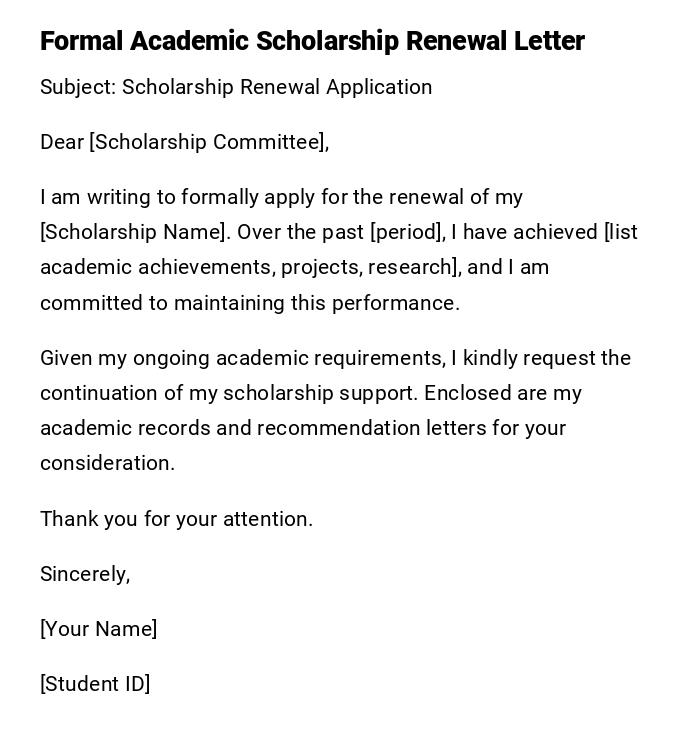This screenshot has width=700, height=746.
Task: Click the "Sincerely," closing
Action: 85,574
